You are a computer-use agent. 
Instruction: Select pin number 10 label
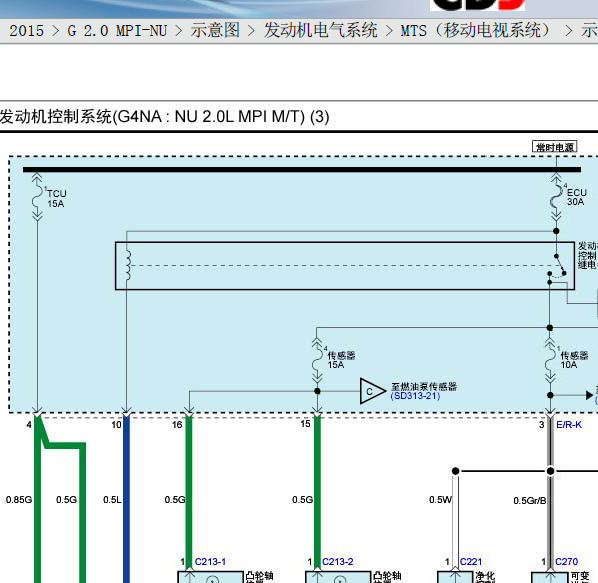(x=116, y=425)
